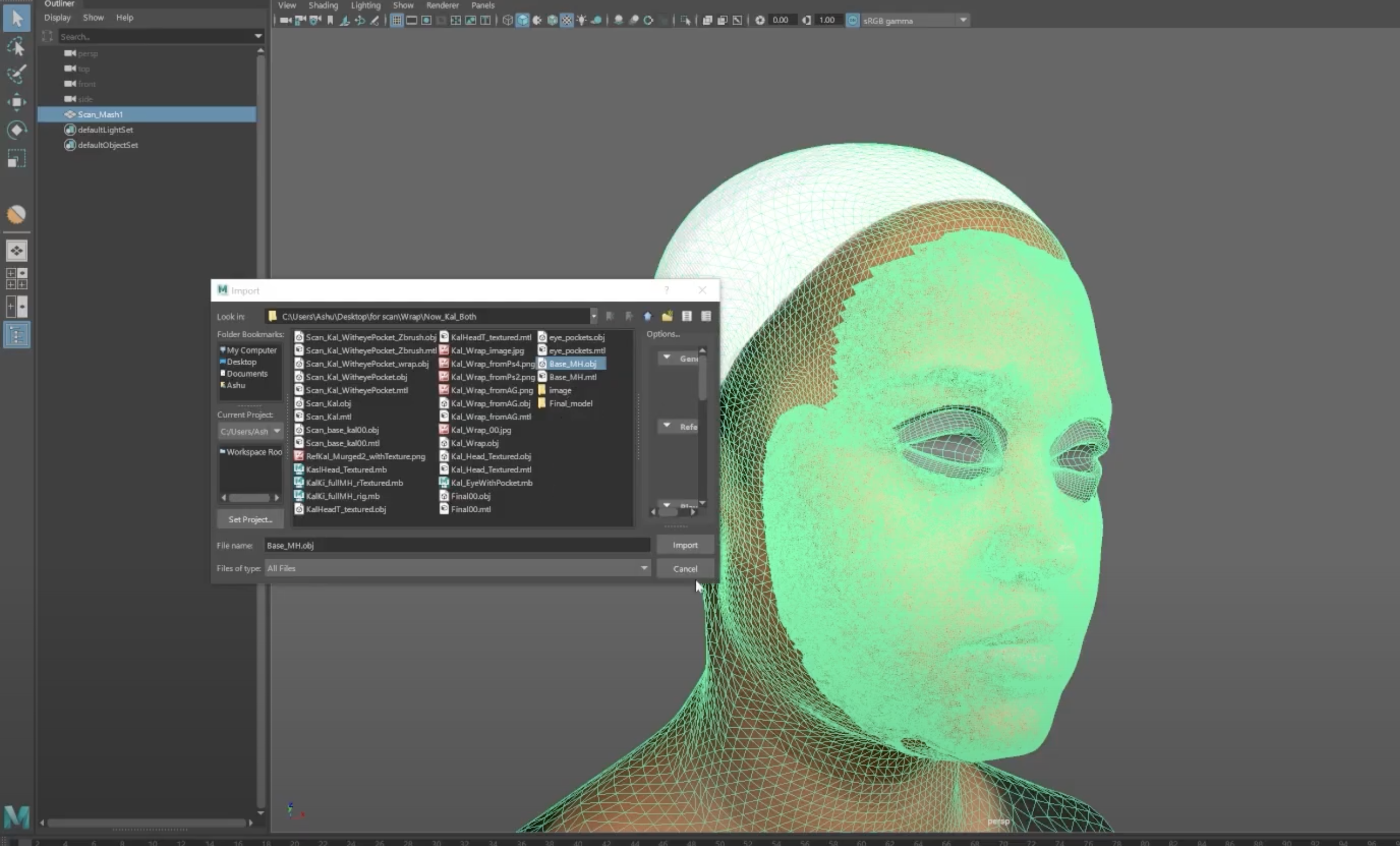1400x846 pixels.
Task: Select the Rotate tool
Action: [16, 130]
